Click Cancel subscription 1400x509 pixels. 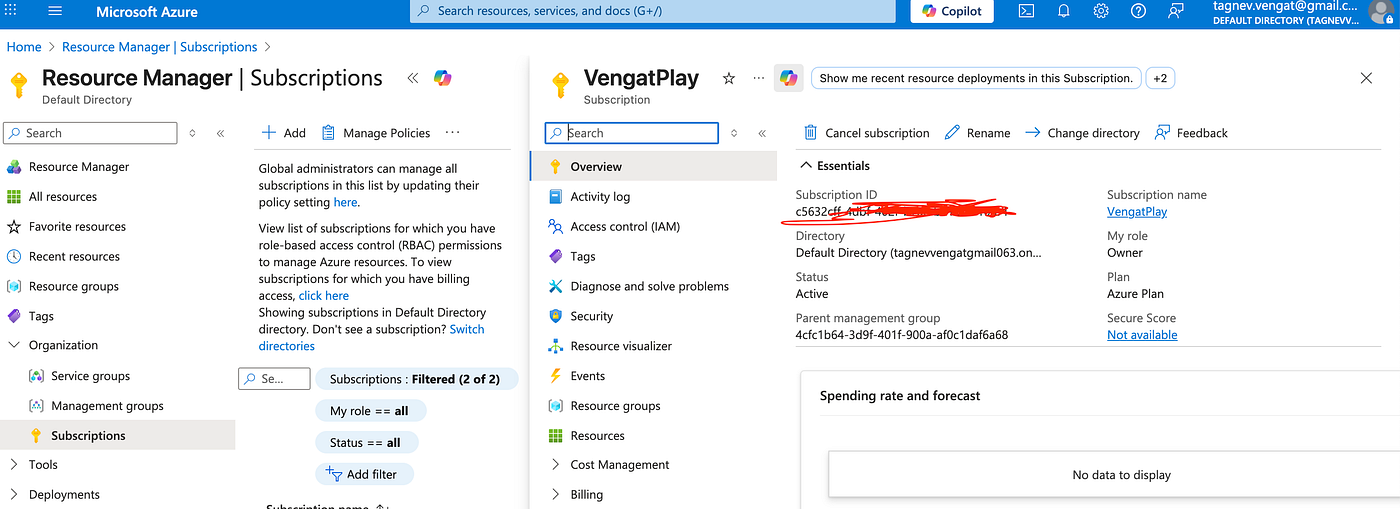tap(866, 133)
